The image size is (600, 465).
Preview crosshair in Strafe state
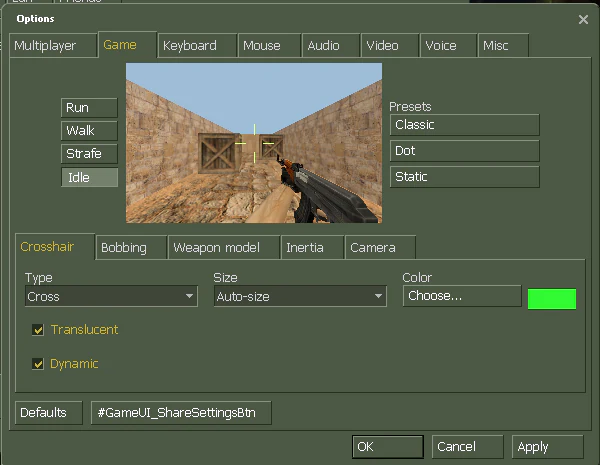tap(89, 154)
